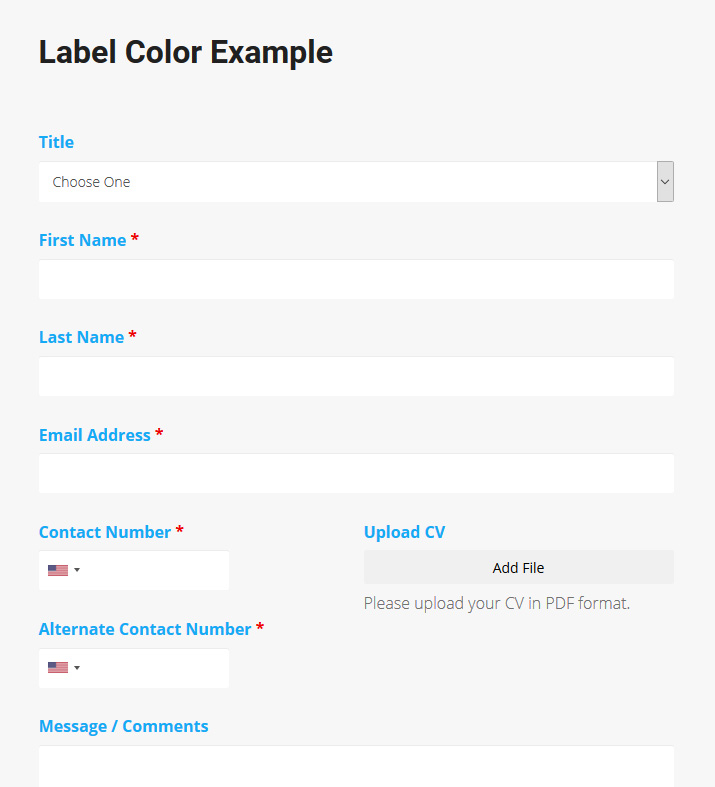
Task: Click into the Last Name text field
Action: (356, 376)
